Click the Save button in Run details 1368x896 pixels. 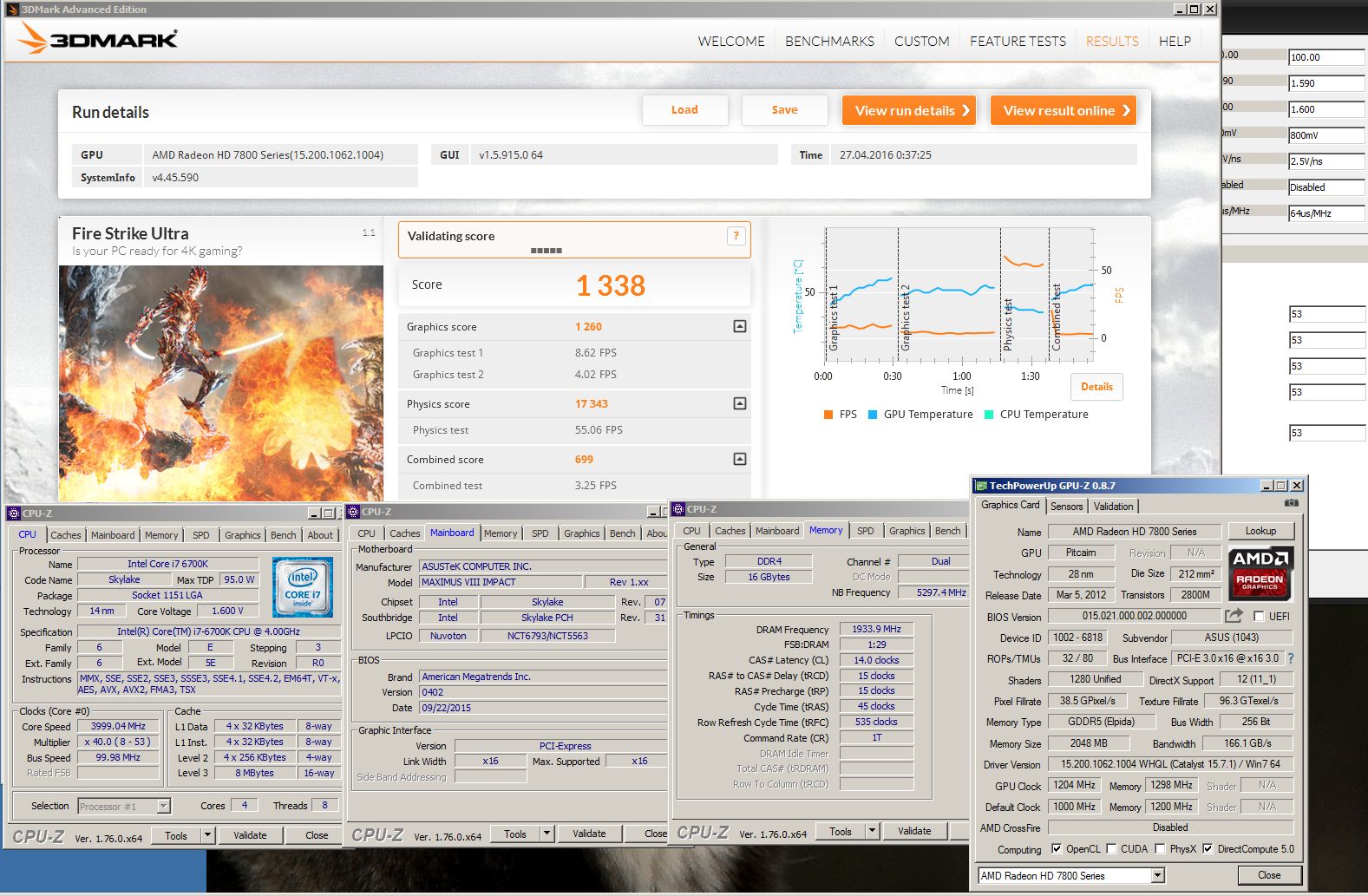tap(784, 110)
